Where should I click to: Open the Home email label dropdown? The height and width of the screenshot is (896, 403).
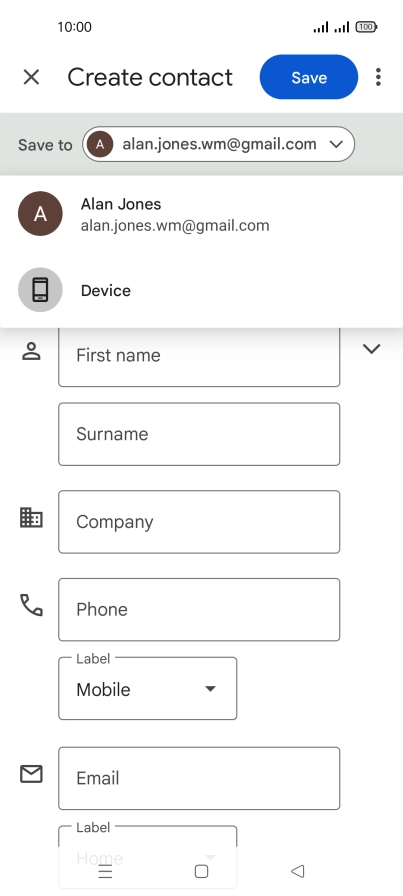point(147,853)
